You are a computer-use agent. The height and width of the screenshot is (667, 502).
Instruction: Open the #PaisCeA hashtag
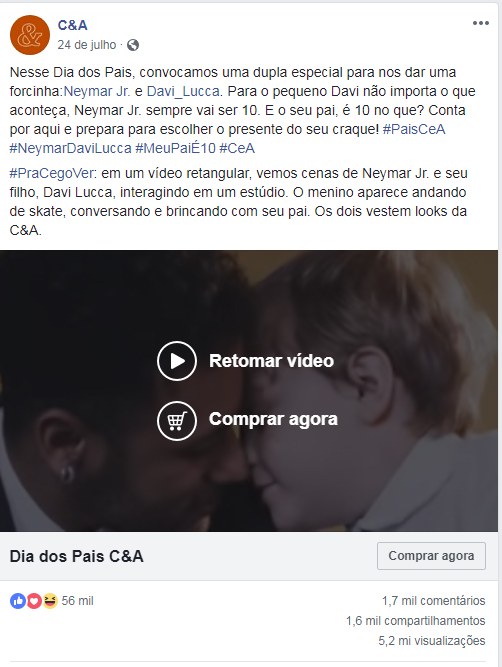[414, 129]
